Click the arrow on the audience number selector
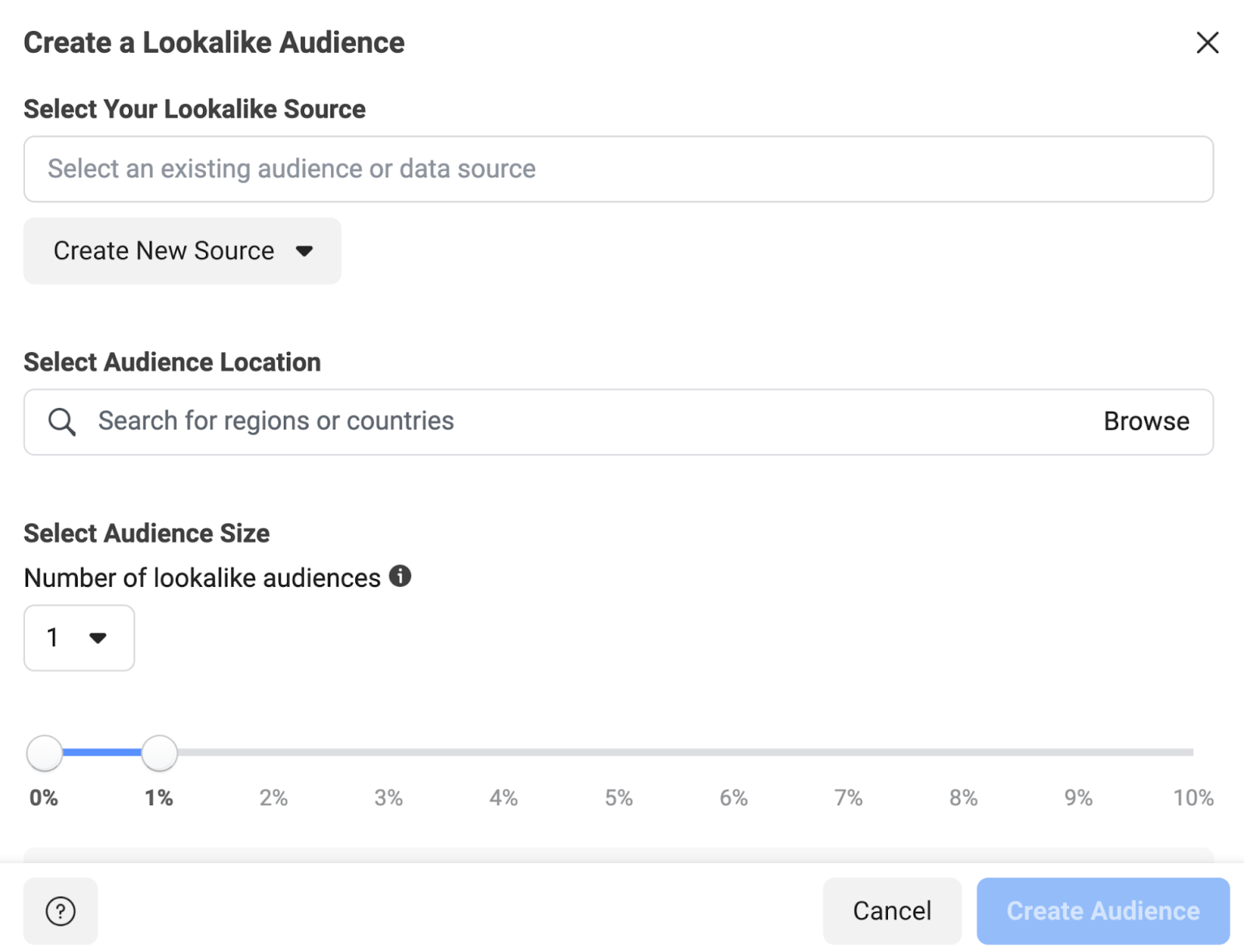The width and height of the screenshot is (1244, 952). (100, 638)
